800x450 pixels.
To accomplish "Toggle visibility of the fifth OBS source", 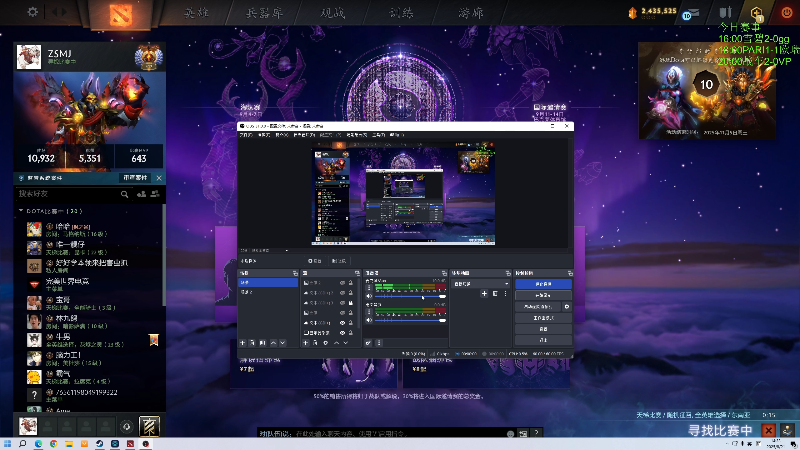I will click(342, 323).
